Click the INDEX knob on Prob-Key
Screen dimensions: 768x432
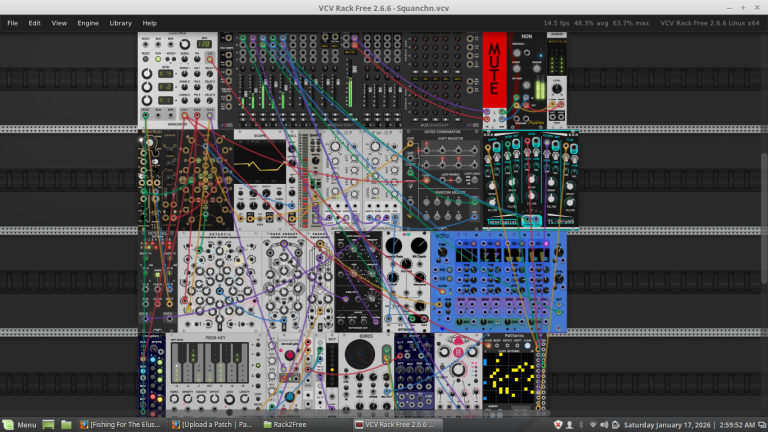coord(174,400)
